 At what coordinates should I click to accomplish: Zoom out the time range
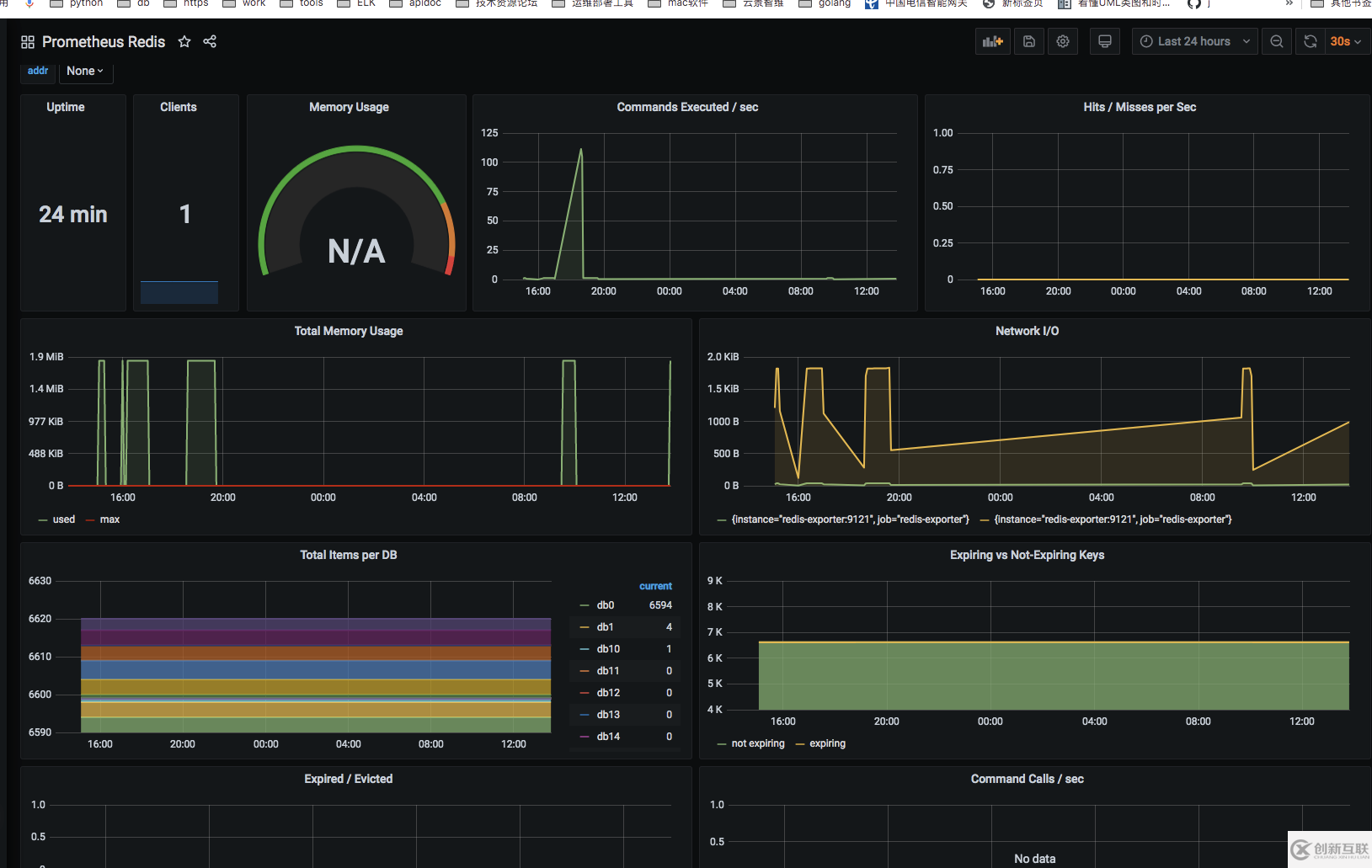[x=1277, y=41]
